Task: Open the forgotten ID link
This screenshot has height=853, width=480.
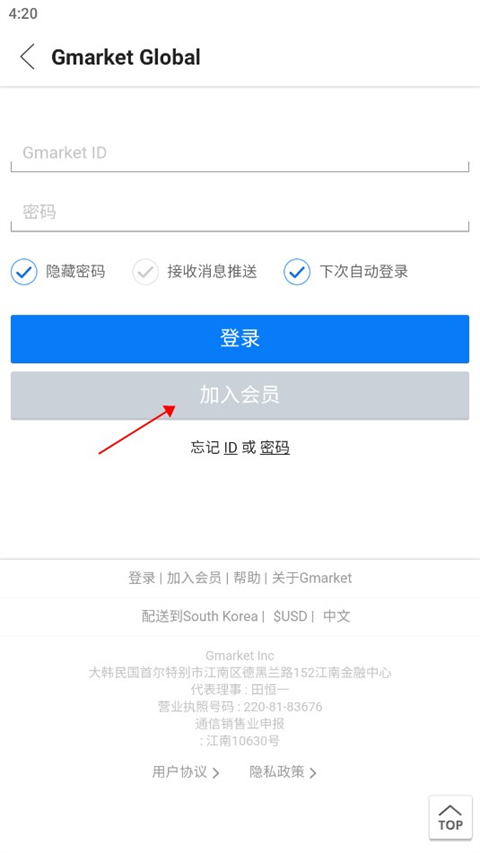Action: pyautogui.click(x=230, y=448)
